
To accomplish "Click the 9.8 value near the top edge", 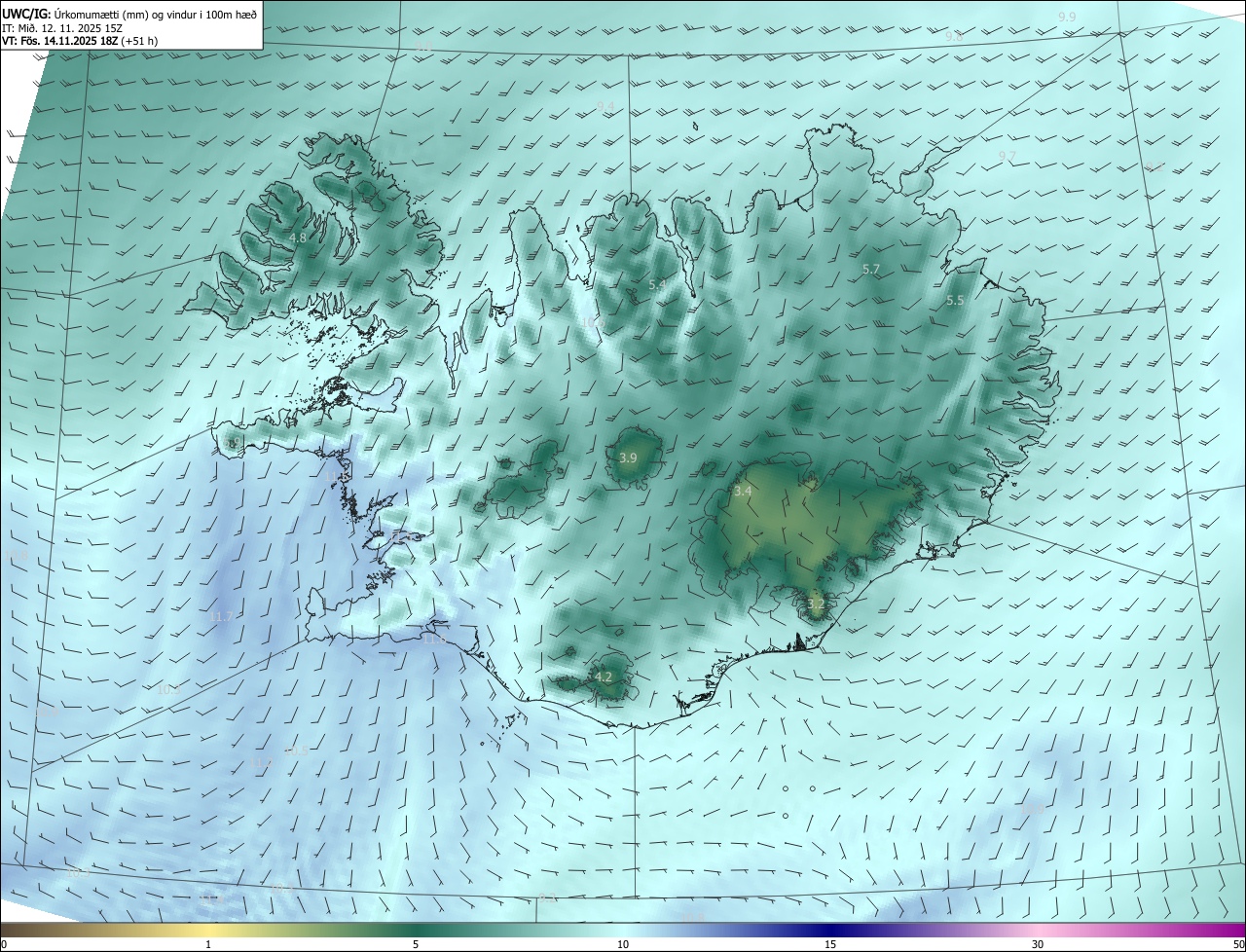I will [954, 36].
